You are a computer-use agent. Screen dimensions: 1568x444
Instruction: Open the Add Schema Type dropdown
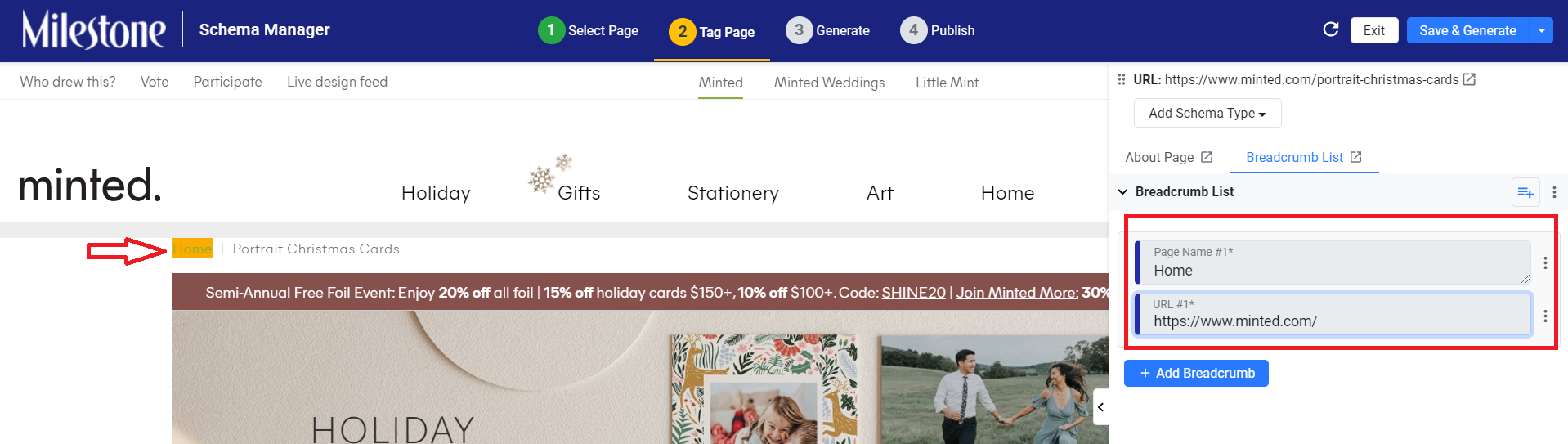click(1207, 113)
